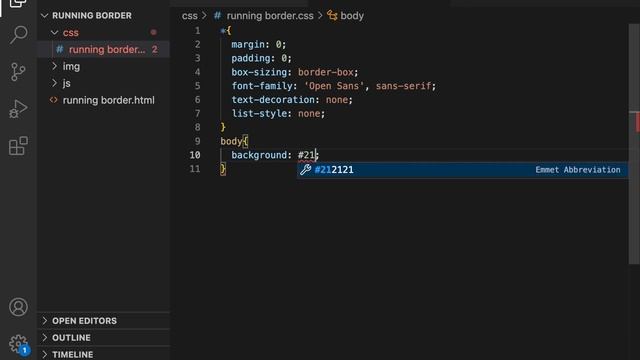Open running border.html in the explorer
The width and height of the screenshot is (640, 360).
tap(104, 100)
